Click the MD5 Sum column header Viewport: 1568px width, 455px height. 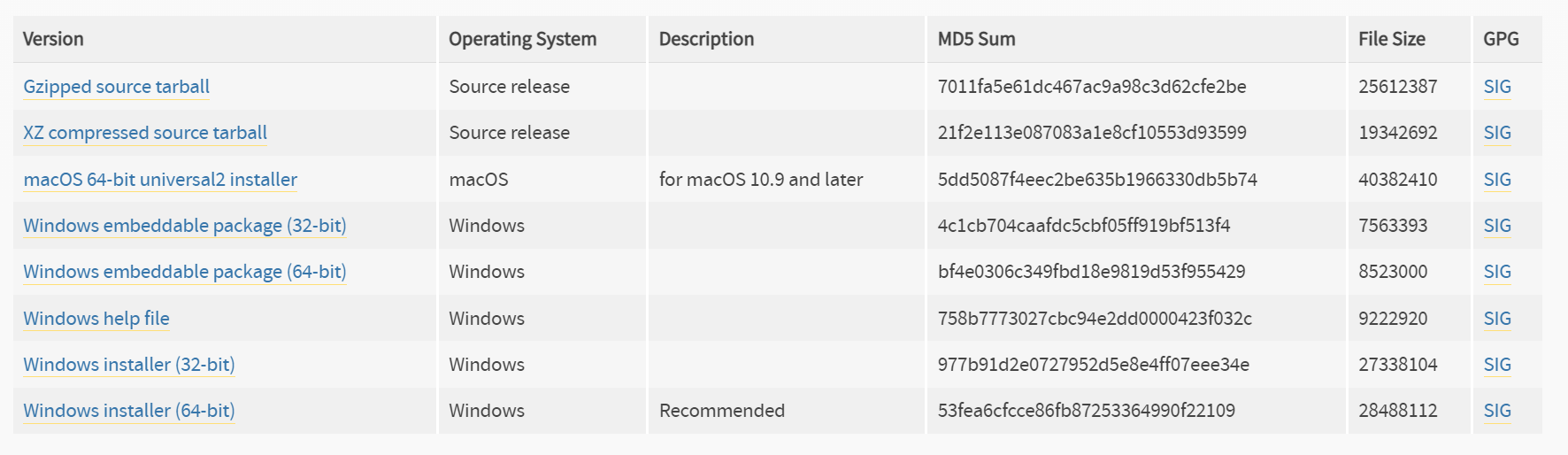(977, 39)
